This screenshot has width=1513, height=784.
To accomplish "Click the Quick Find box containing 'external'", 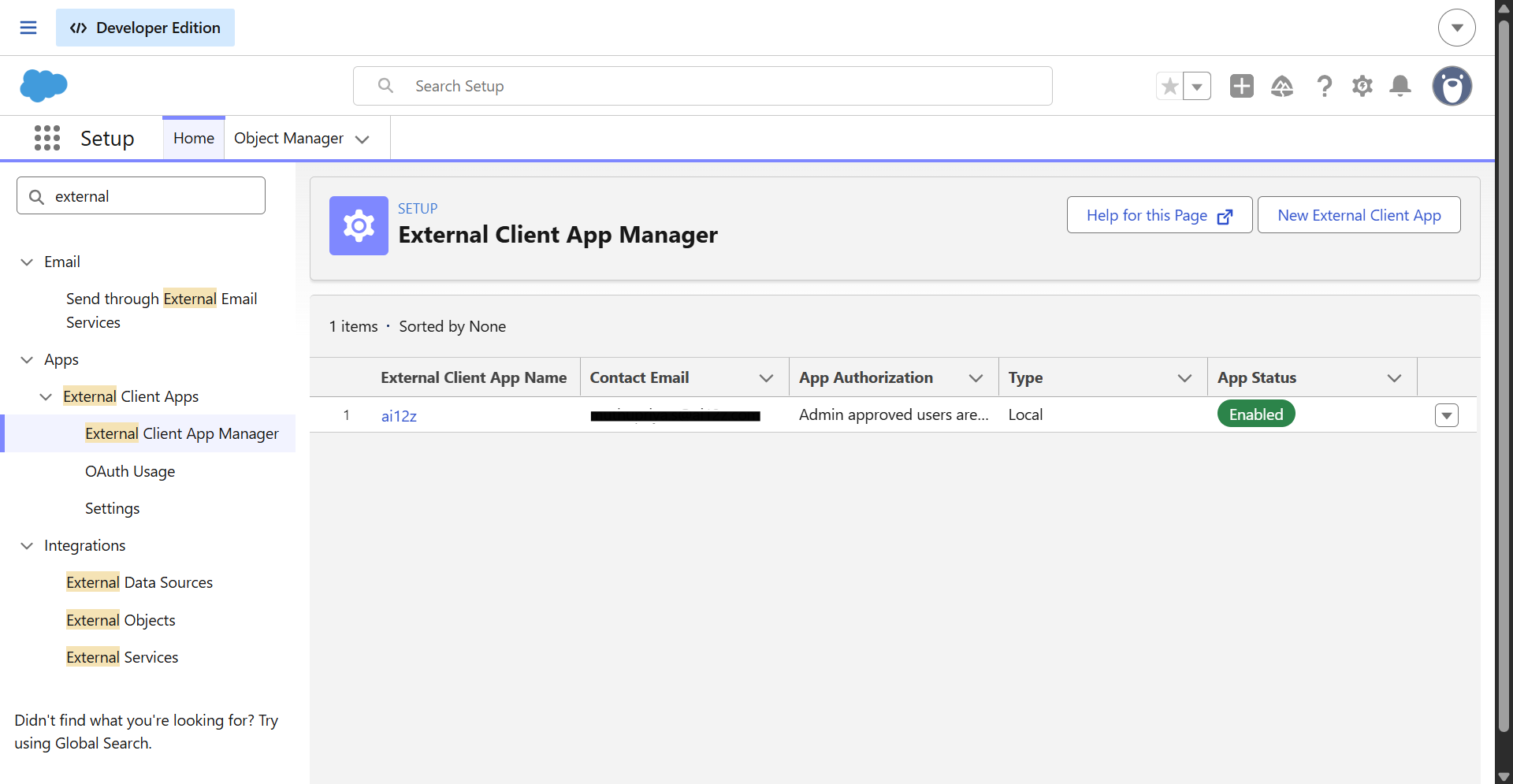I will (x=141, y=195).
